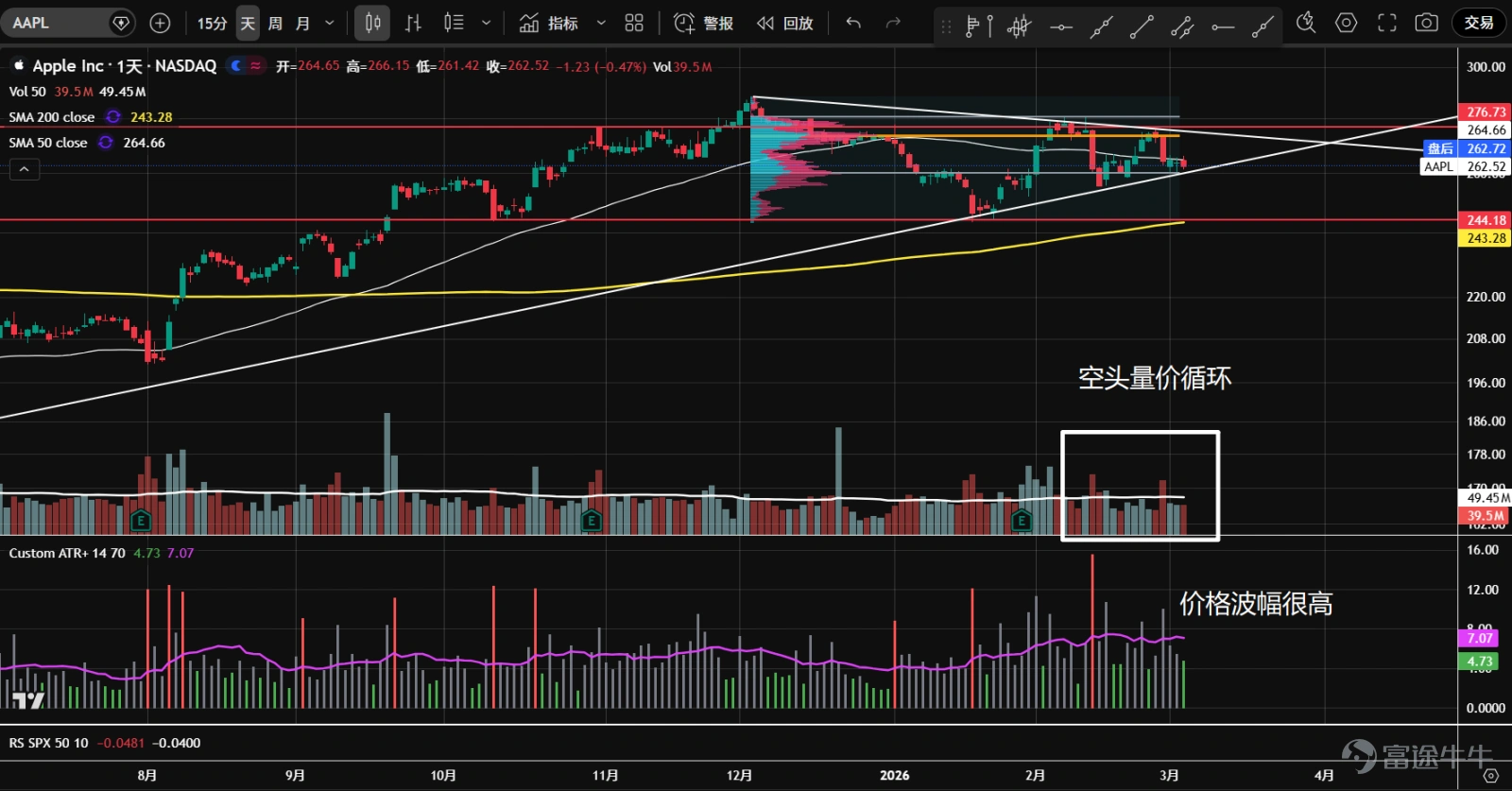The image size is (1512, 791).
Task: Select the candle pattern drawing tool
Action: (x=1019, y=26)
